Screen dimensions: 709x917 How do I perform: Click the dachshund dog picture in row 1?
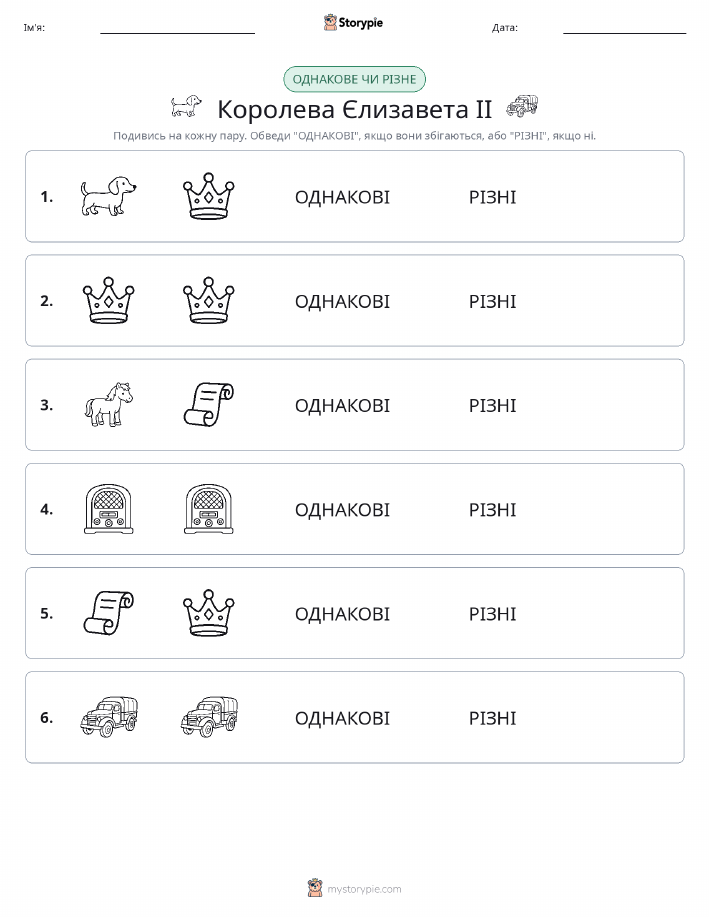pos(108,196)
